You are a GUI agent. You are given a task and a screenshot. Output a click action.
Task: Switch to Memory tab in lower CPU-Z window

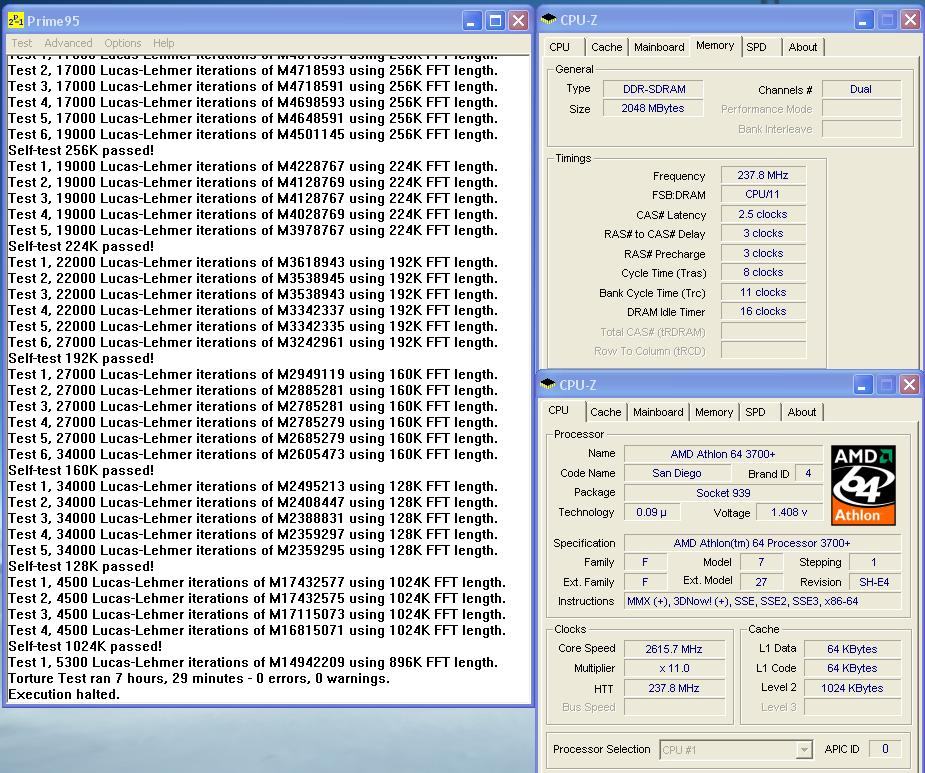point(714,412)
